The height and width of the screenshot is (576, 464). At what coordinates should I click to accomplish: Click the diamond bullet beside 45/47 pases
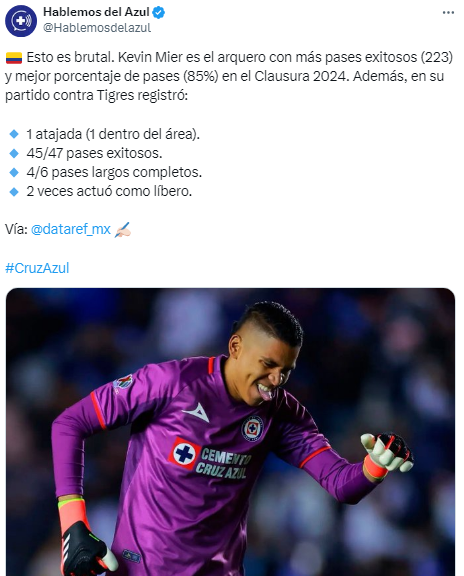(x=14, y=153)
